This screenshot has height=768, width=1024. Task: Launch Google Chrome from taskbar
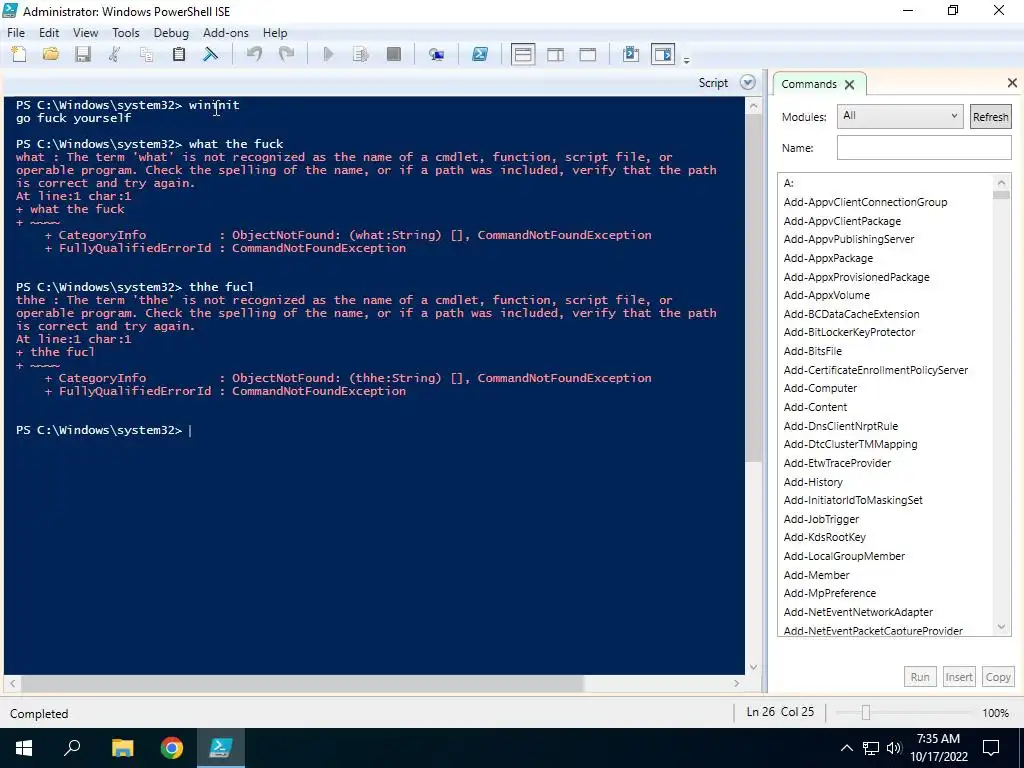pos(172,748)
